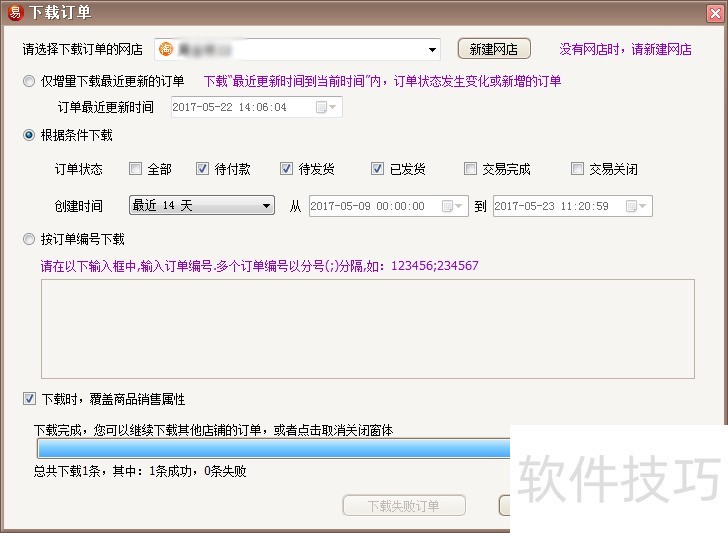Select 按订单编号下载 radio button
The width and height of the screenshot is (728, 533).
(x=29, y=239)
